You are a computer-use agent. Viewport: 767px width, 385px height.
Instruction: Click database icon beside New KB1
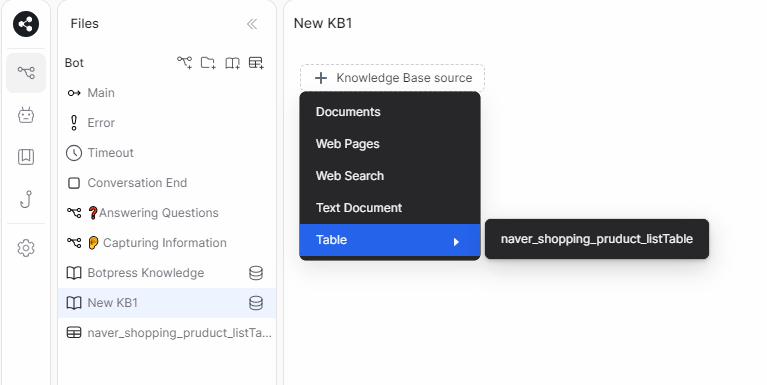(256, 303)
